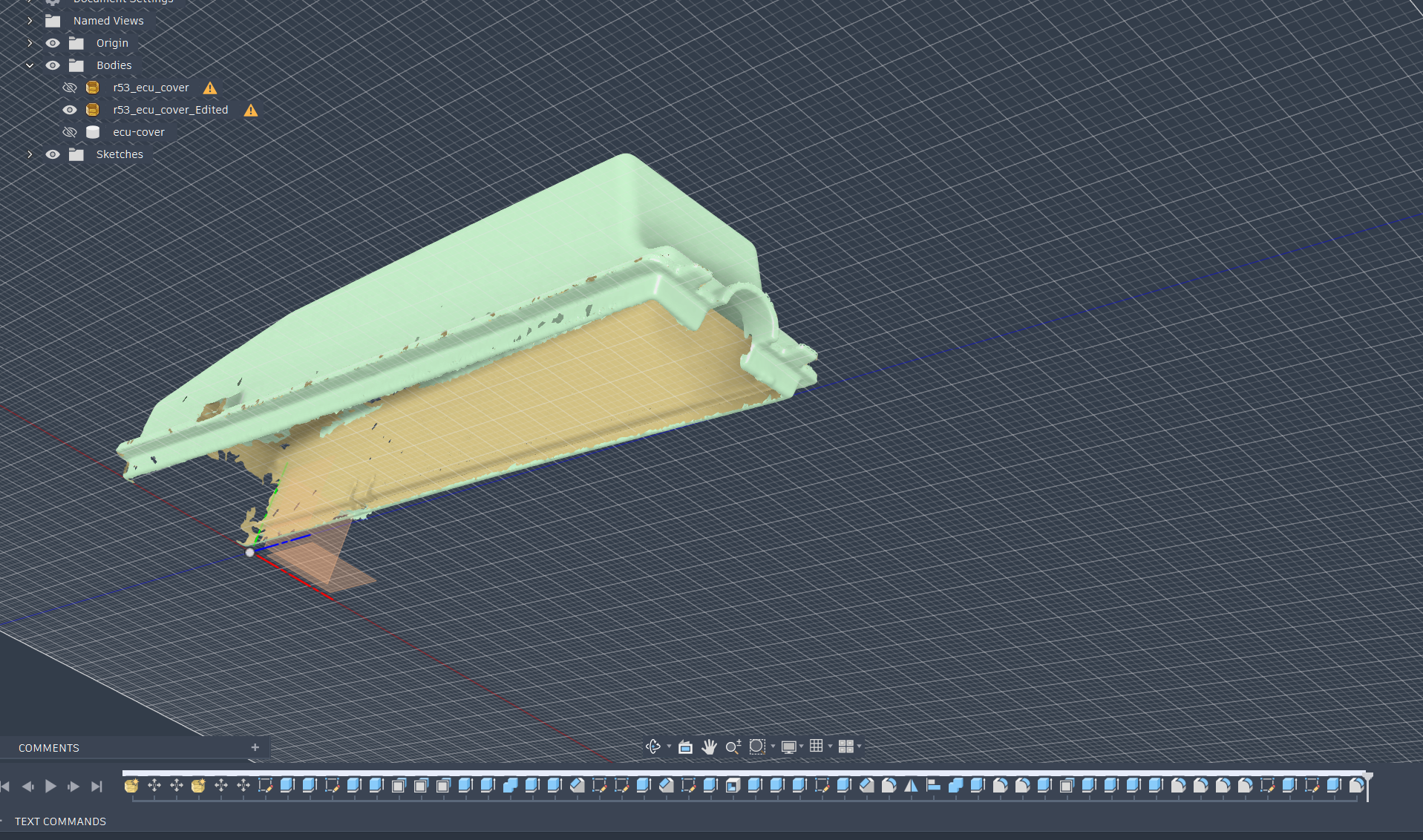Select the Zoom magnifier tool
Screen dimensions: 1423x840
click(x=733, y=747)
